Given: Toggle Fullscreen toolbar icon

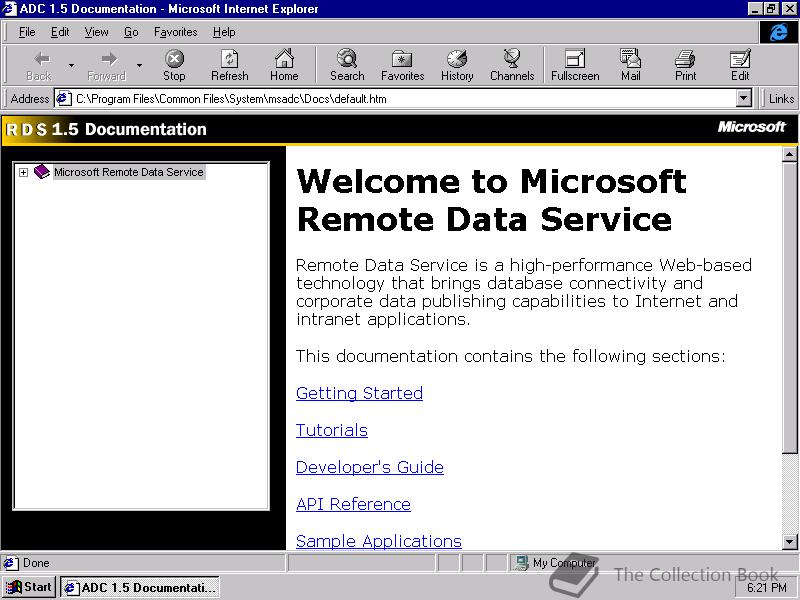Looking at the screenshot, I should coord(575,59).
